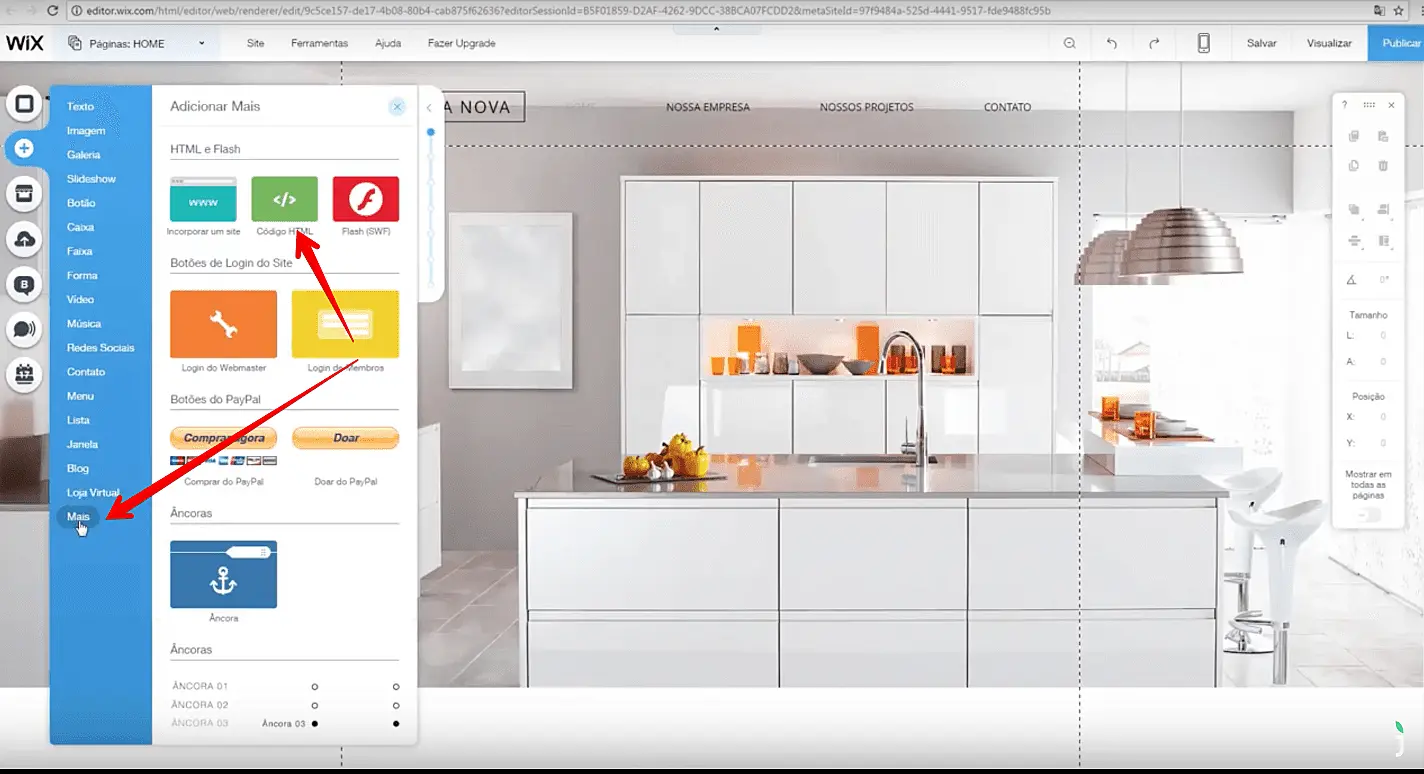This screenshot has width=1424, height=774.
Task: Switch to the mobile view icon
Action: 1203,43
